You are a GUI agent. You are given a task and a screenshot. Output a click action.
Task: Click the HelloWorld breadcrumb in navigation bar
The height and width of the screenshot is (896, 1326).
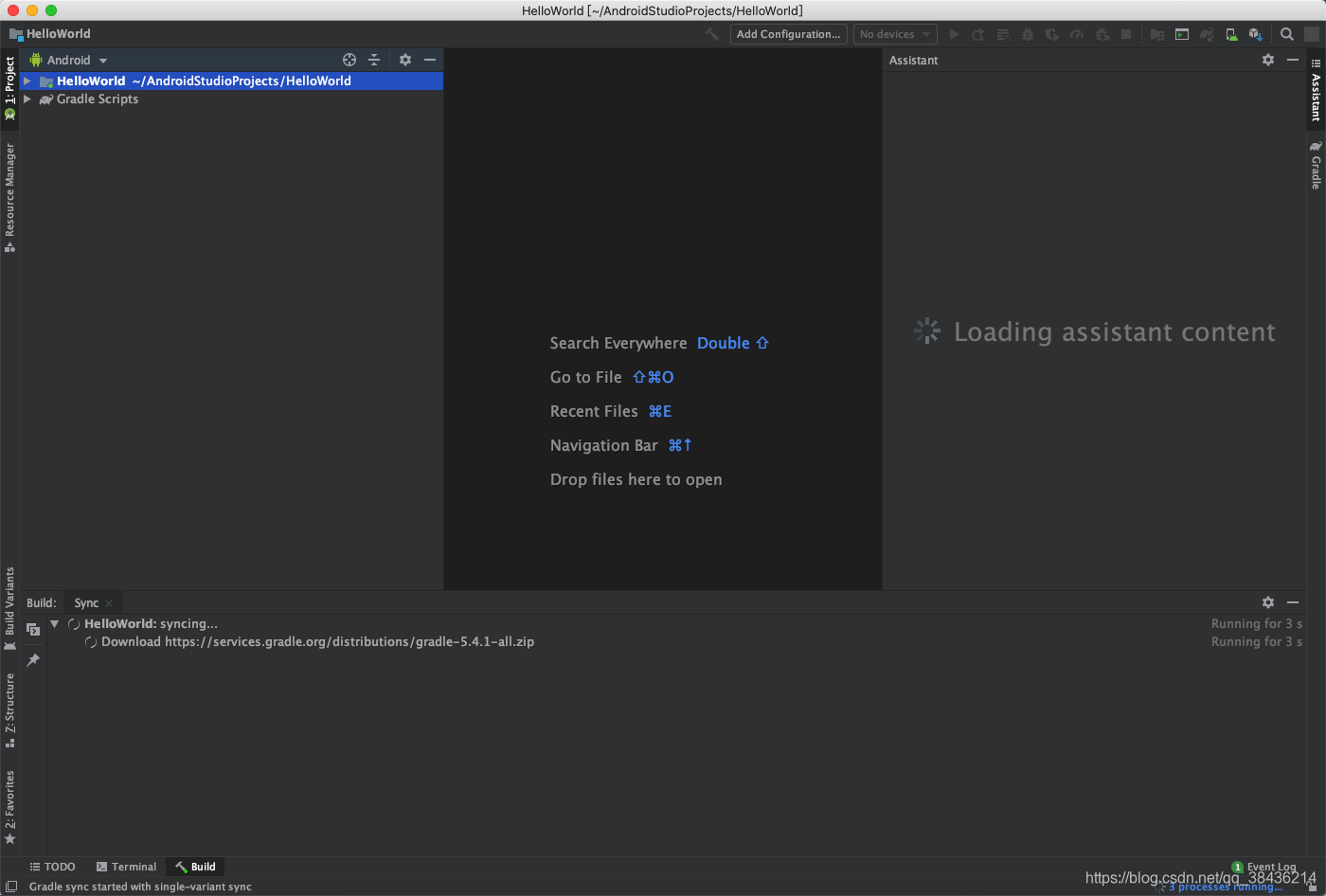point(50,34)
